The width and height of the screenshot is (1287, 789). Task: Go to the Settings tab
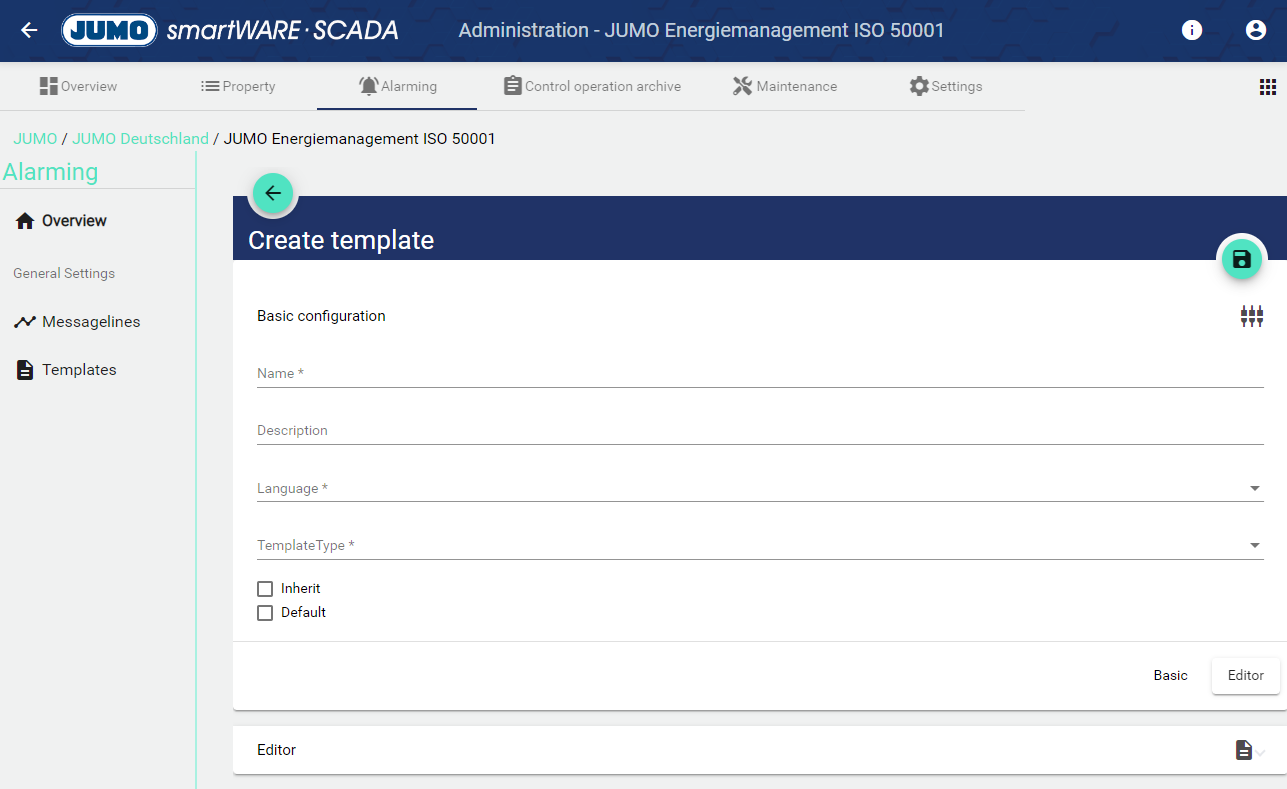click(945, 86)
